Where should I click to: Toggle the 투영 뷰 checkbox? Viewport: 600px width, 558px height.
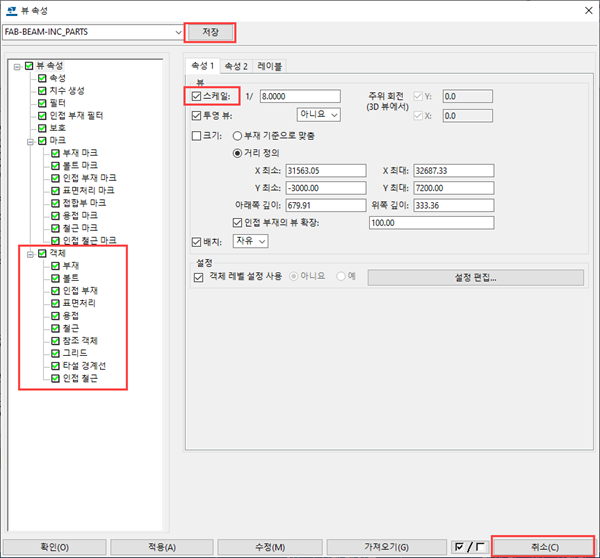(197, 115)
